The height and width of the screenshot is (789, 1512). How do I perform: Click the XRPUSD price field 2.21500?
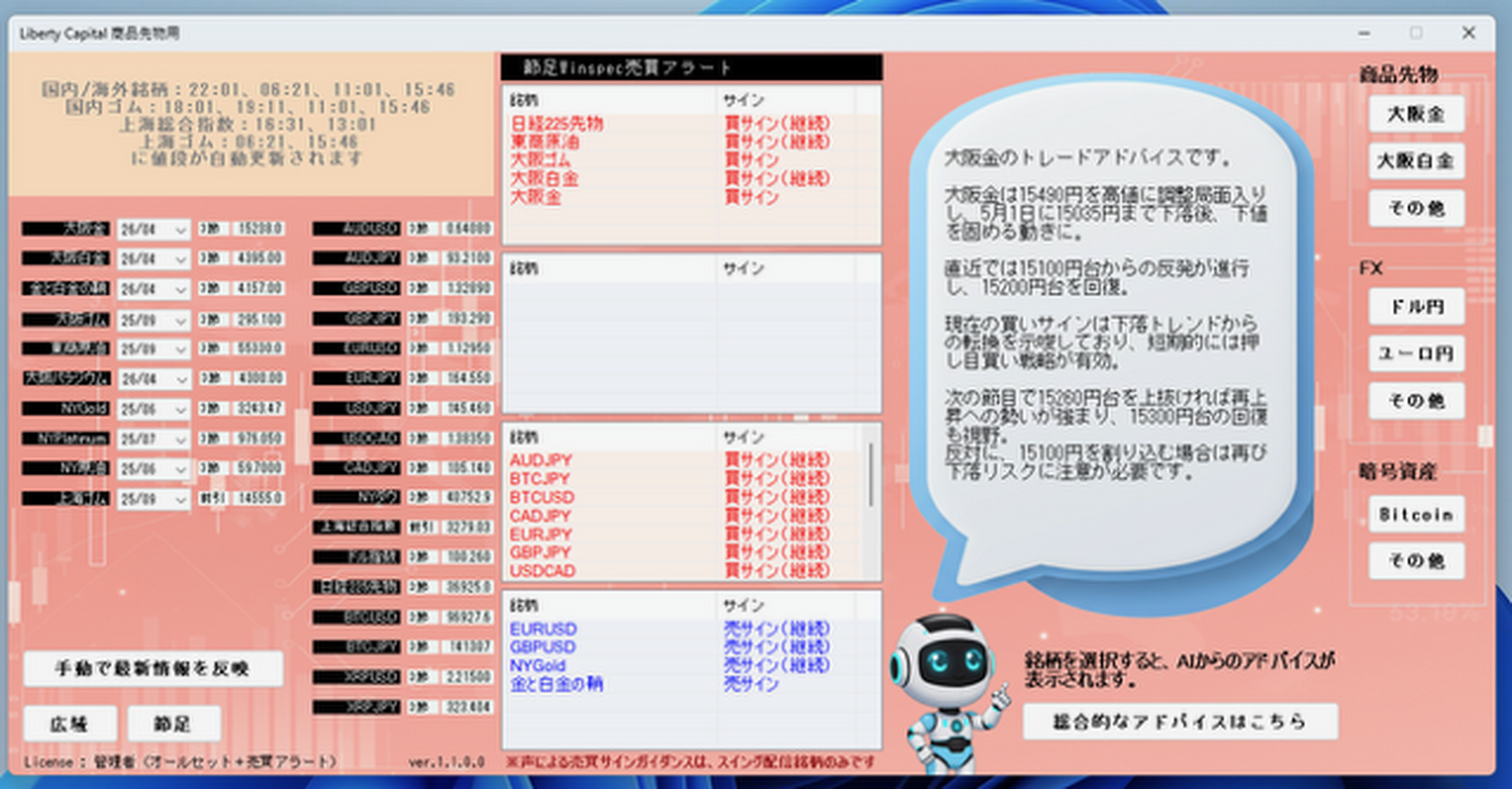point(467,677)
